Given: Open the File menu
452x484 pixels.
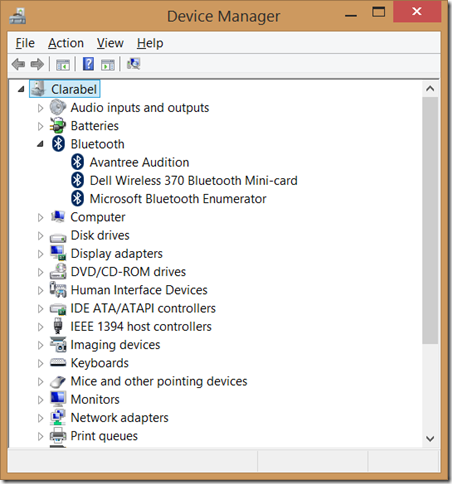Looking at the screenshot, I should 25,43.
